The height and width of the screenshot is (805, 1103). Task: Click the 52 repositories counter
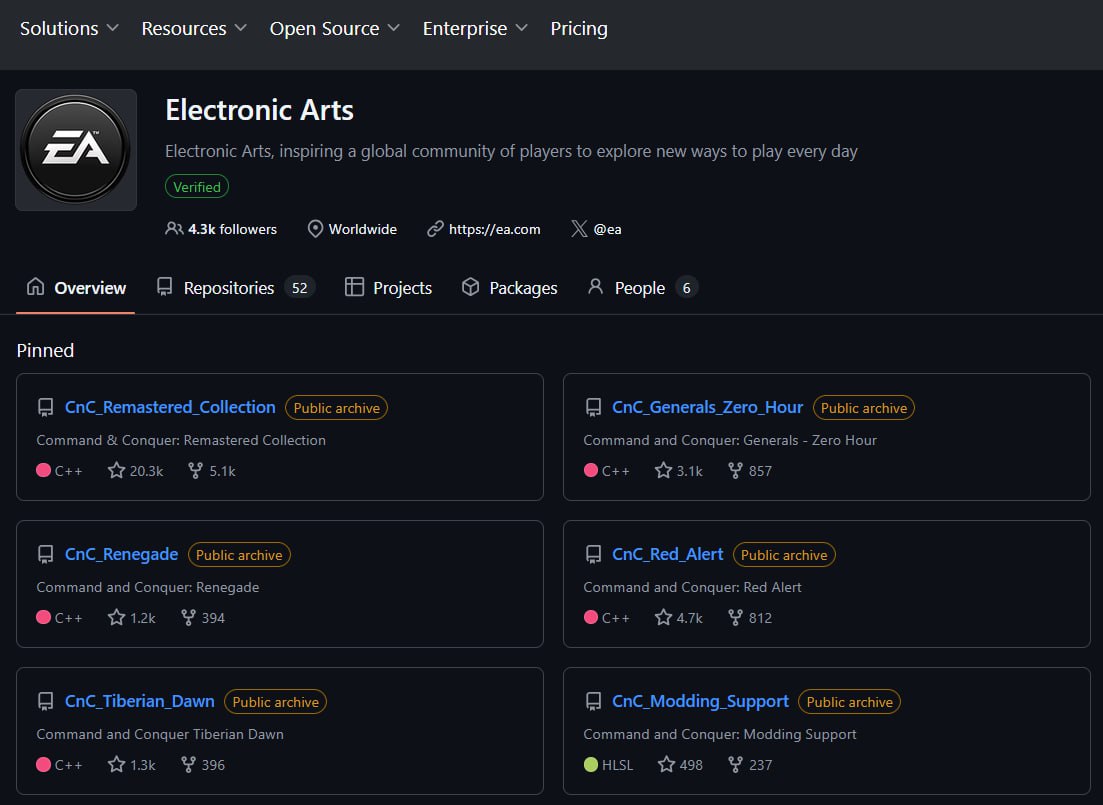[x=300, y=288]
